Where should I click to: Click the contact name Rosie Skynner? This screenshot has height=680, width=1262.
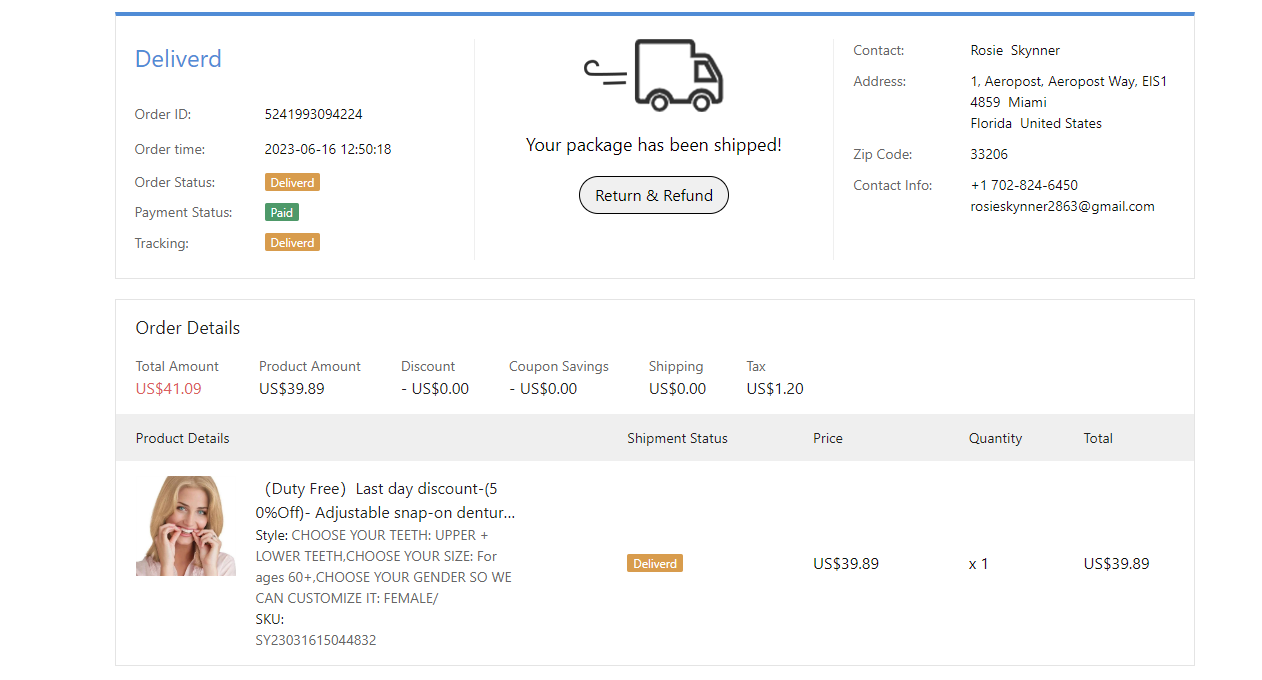pyautogui.click(x=1015, y=50)
